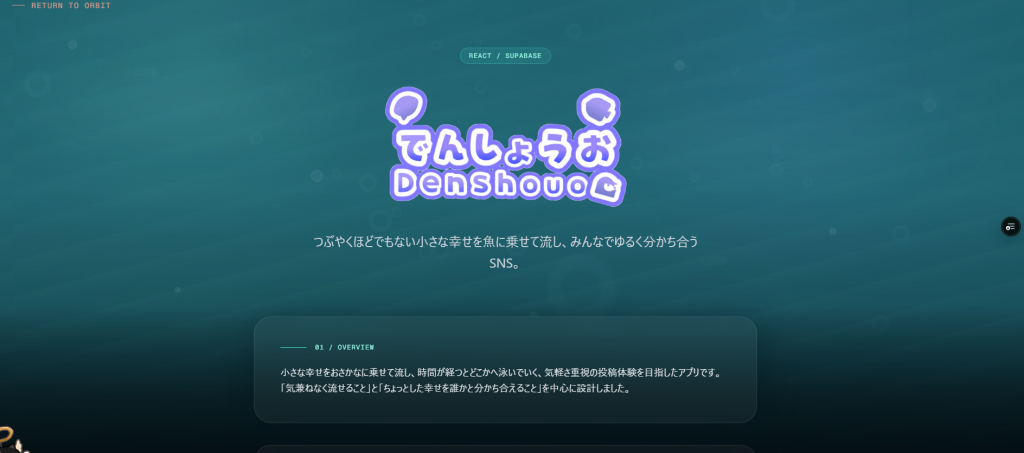
Task: Click the 01 / OVERVIEW section heading
Action: tap(344, 347)
